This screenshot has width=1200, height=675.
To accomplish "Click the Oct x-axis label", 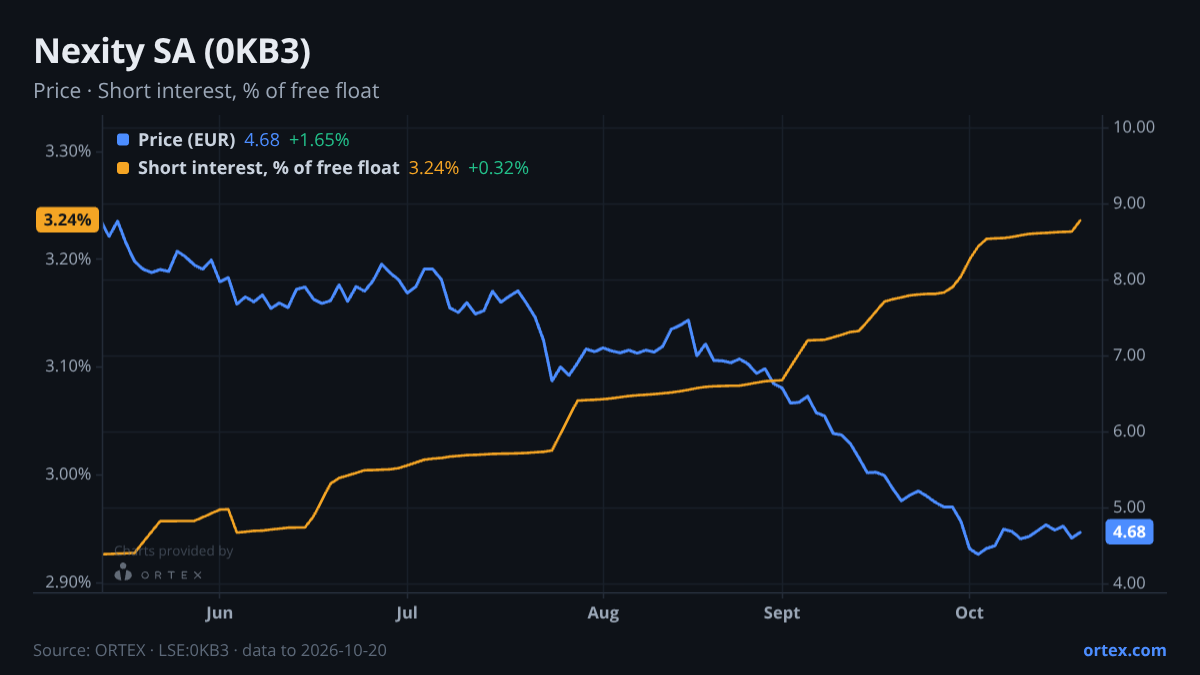I will click(x=969, y=612).
